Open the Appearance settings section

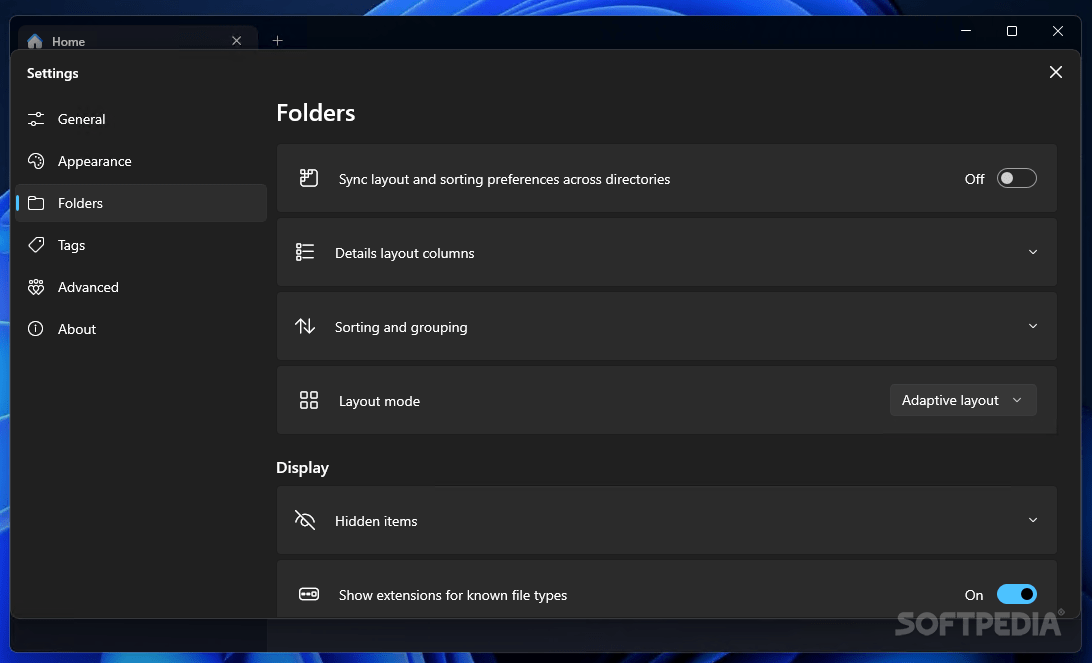[141, 161]
